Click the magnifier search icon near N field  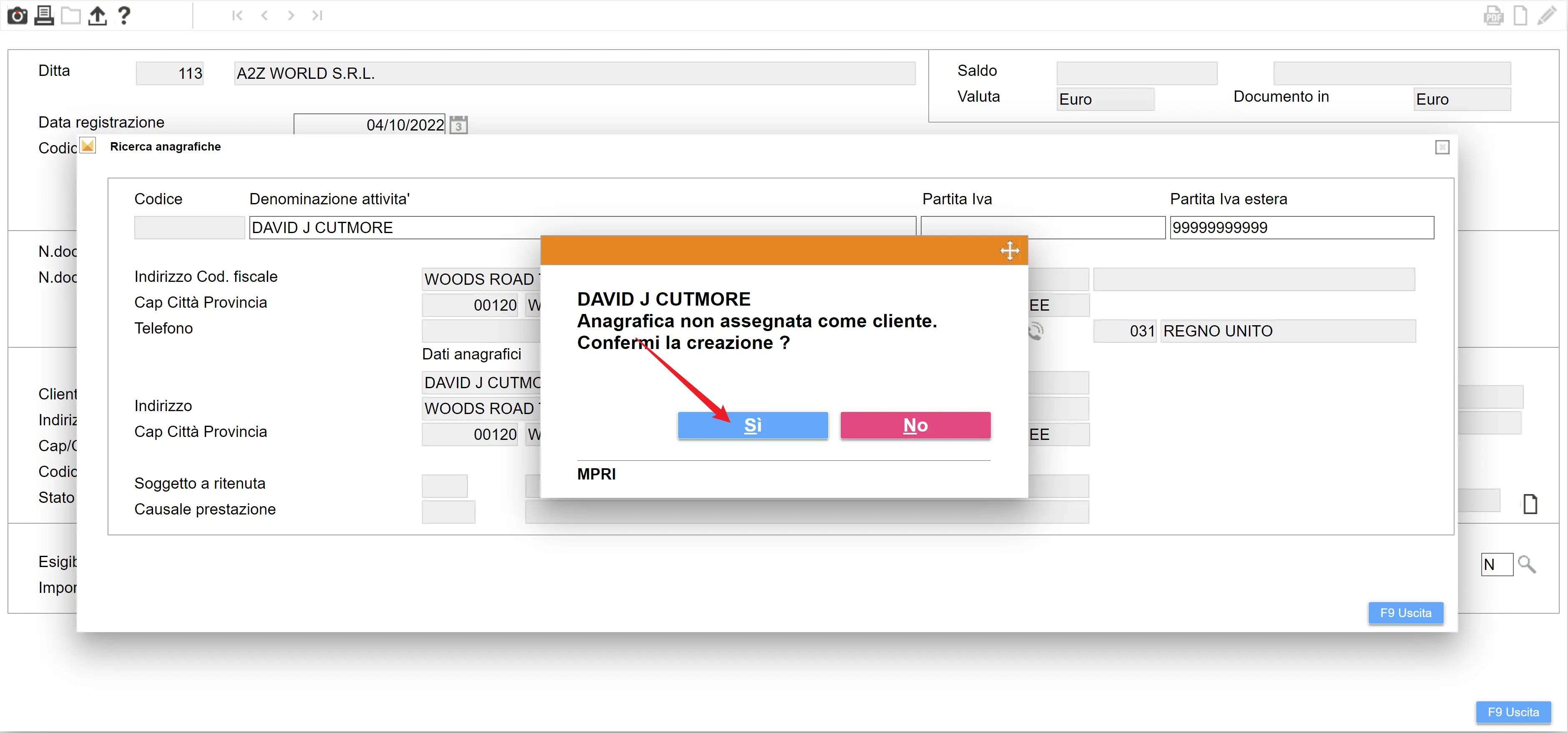click(x=1527, y=565)
